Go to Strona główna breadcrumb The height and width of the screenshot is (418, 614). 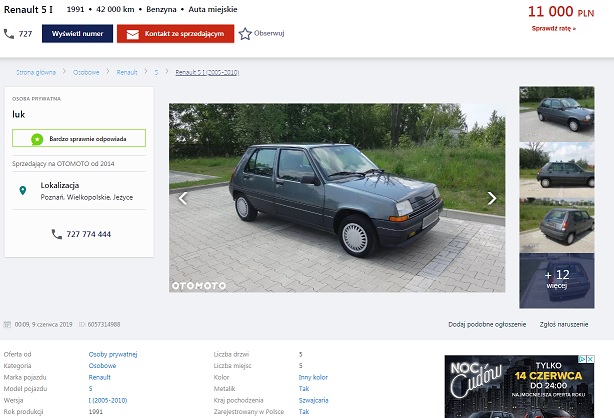click(x=36, y=72)
